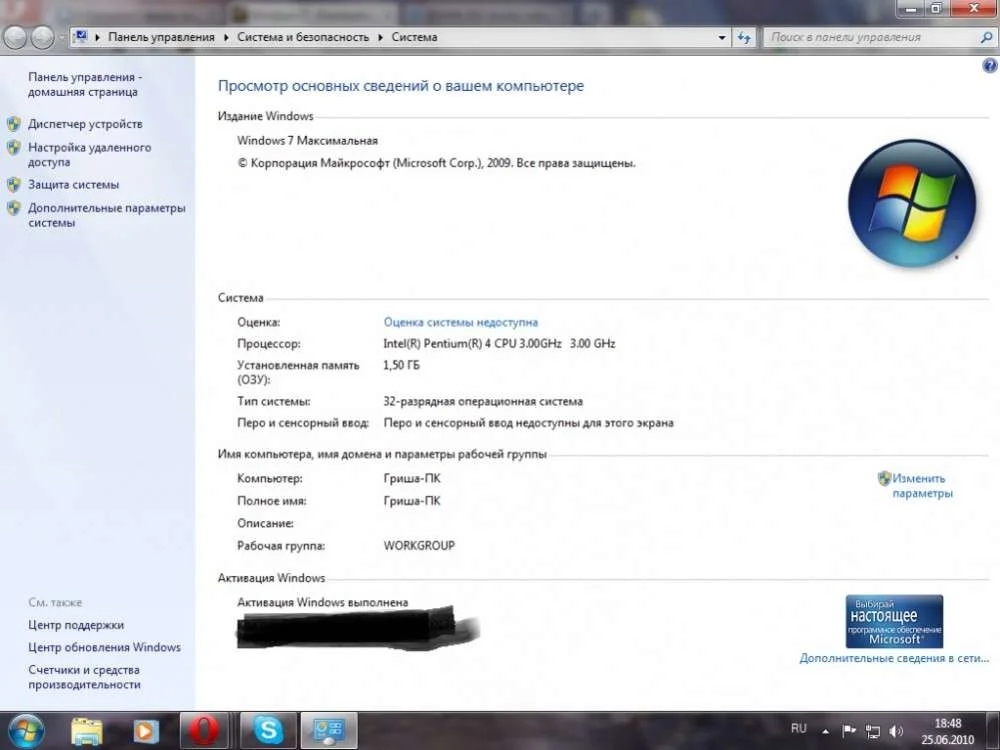Click the network tray icon

(872, 731)
